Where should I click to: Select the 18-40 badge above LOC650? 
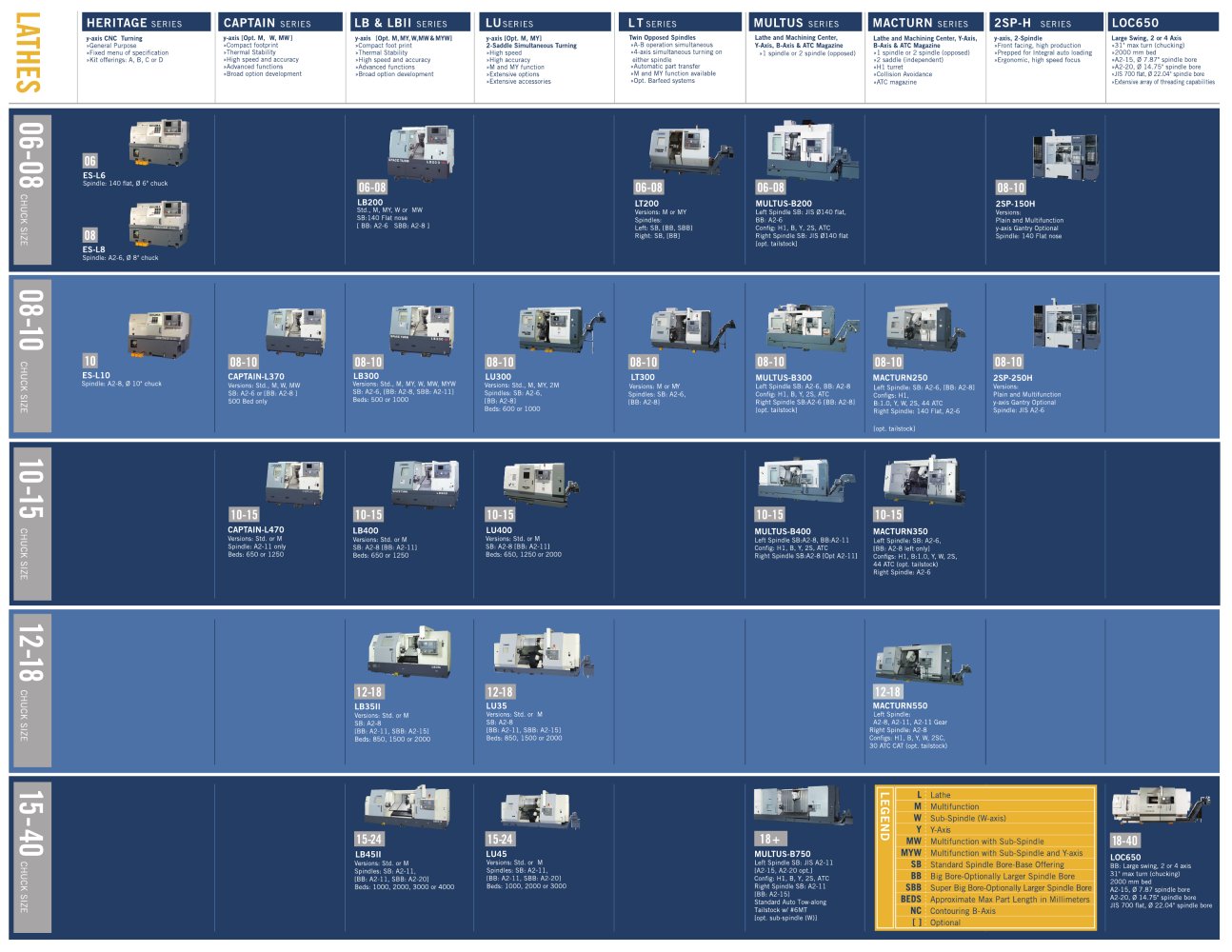(1124, 841)
